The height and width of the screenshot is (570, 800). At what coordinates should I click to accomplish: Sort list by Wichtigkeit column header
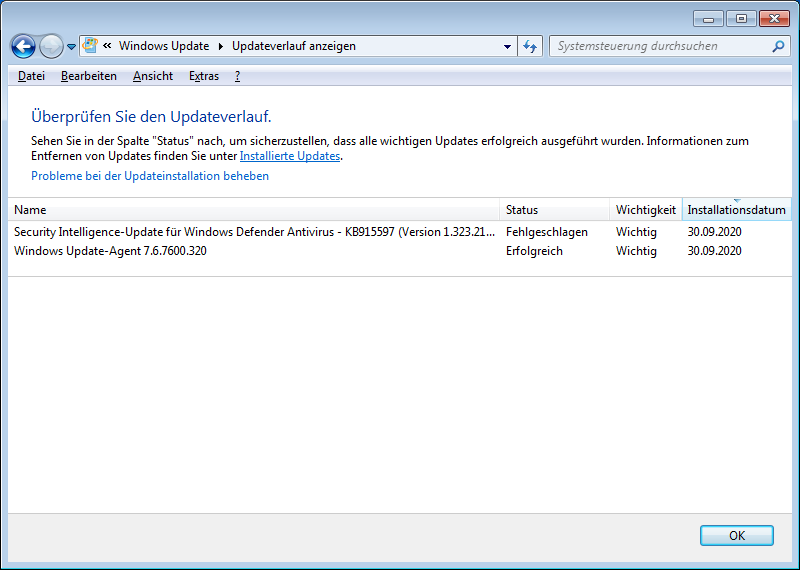pos(646,210)
